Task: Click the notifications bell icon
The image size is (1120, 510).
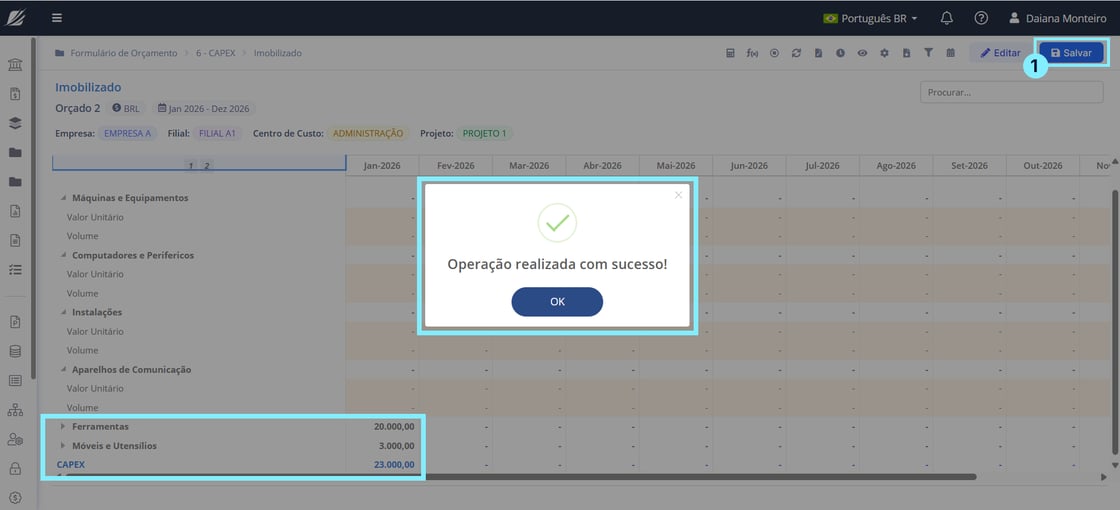Action: coord(946,18)
